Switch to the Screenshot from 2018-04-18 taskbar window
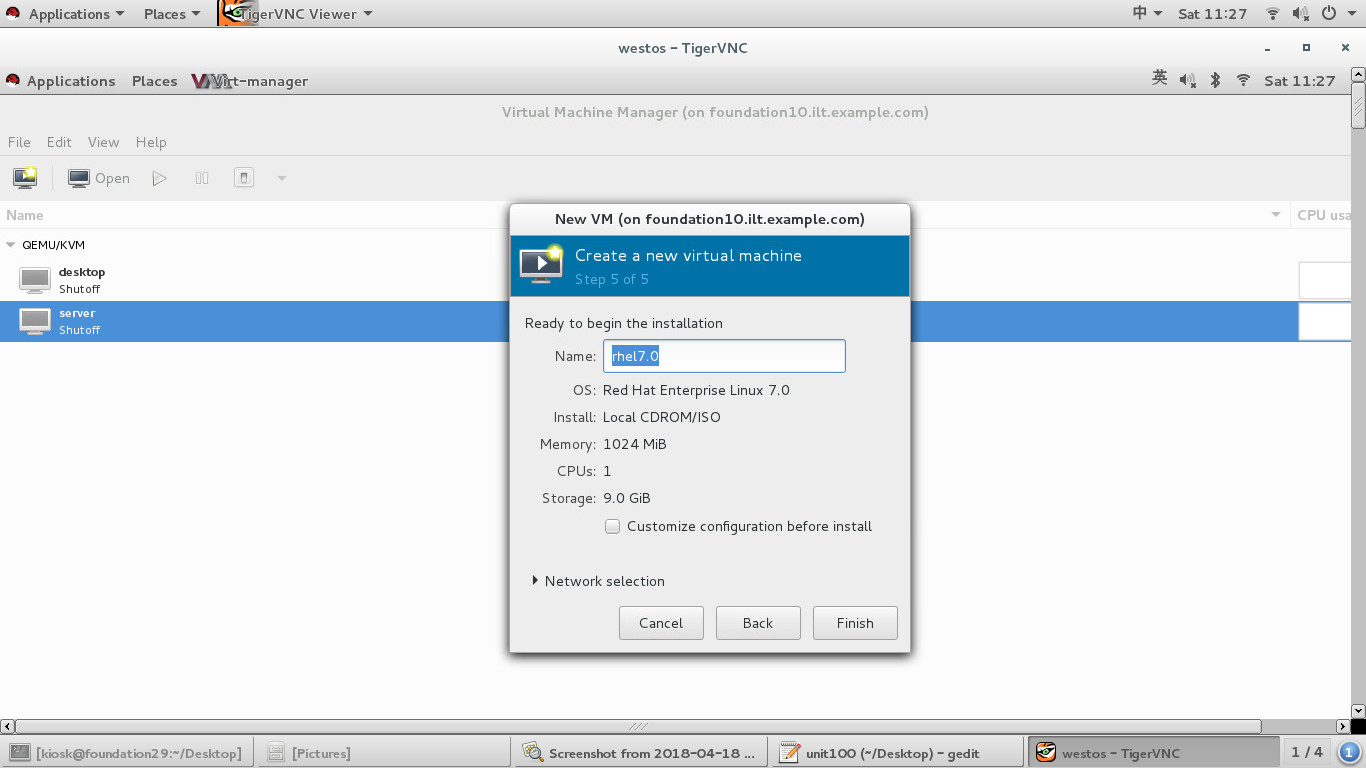 point(640,753)
